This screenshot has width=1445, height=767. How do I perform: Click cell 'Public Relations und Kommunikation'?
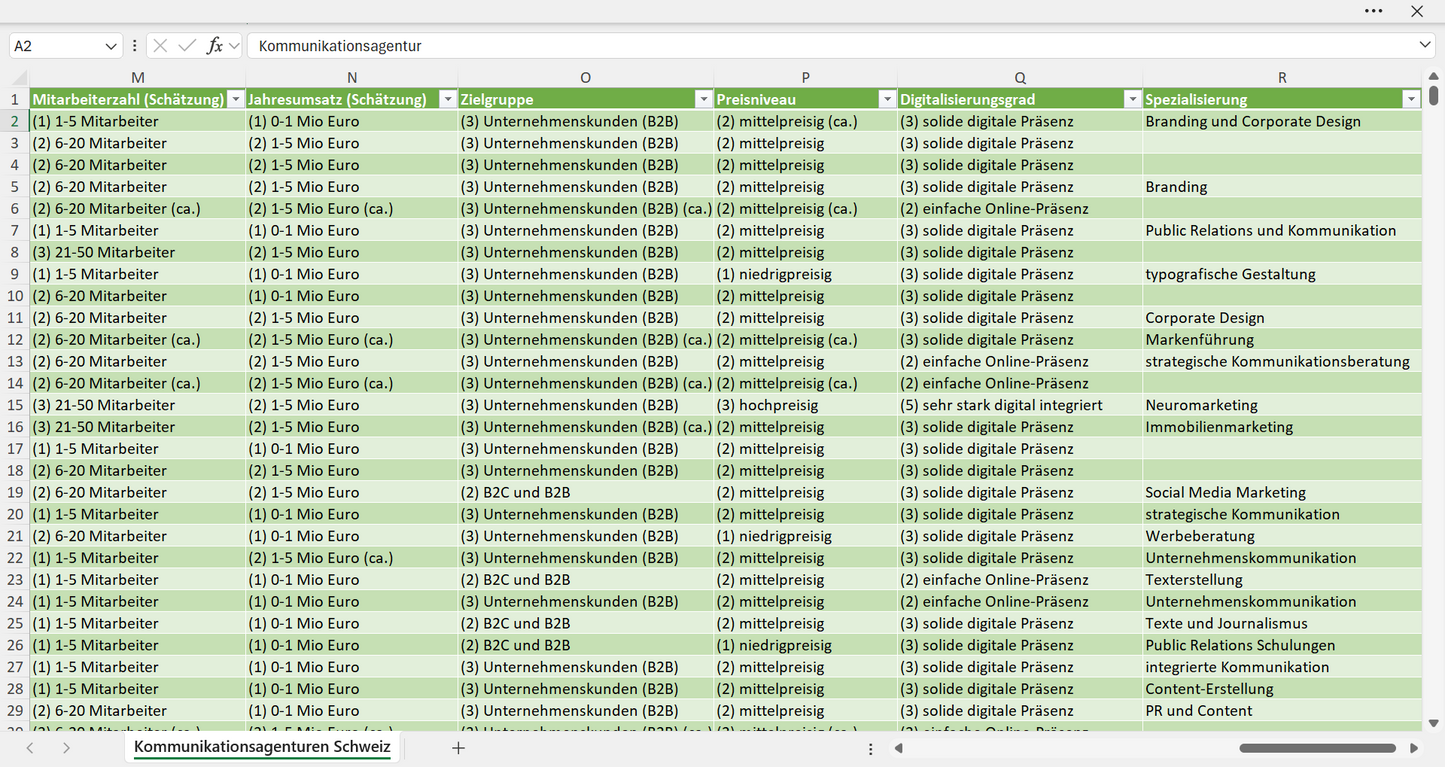tap(1282, 230)
